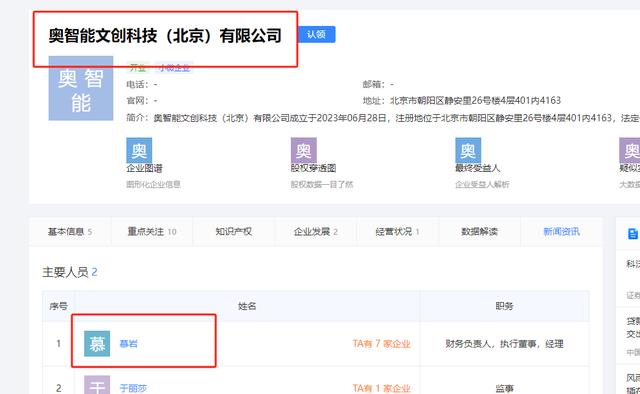
Task: Open the 新闻资讯 tab
Action: (561, 232)
